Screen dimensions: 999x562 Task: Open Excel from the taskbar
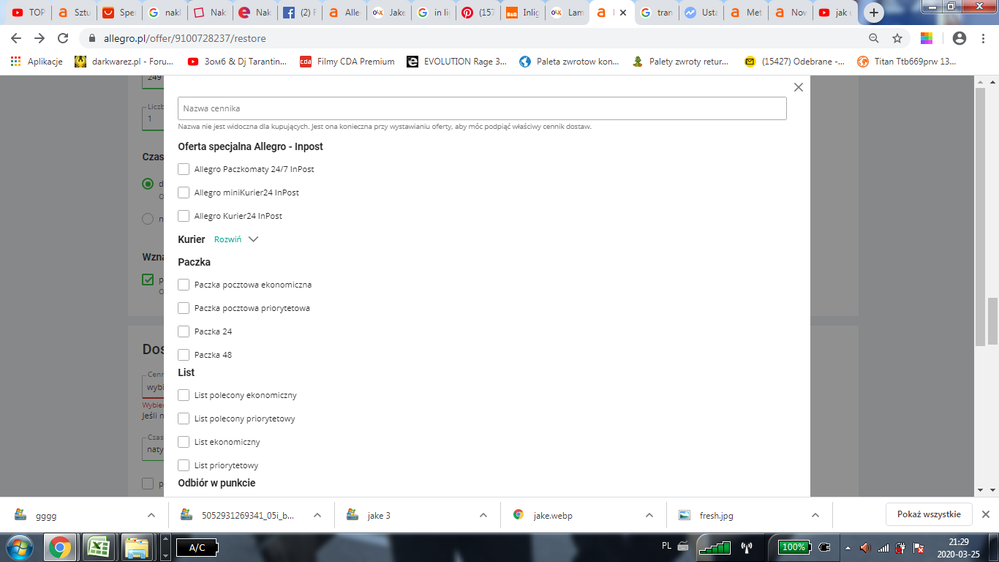click(x=98, y=547)
